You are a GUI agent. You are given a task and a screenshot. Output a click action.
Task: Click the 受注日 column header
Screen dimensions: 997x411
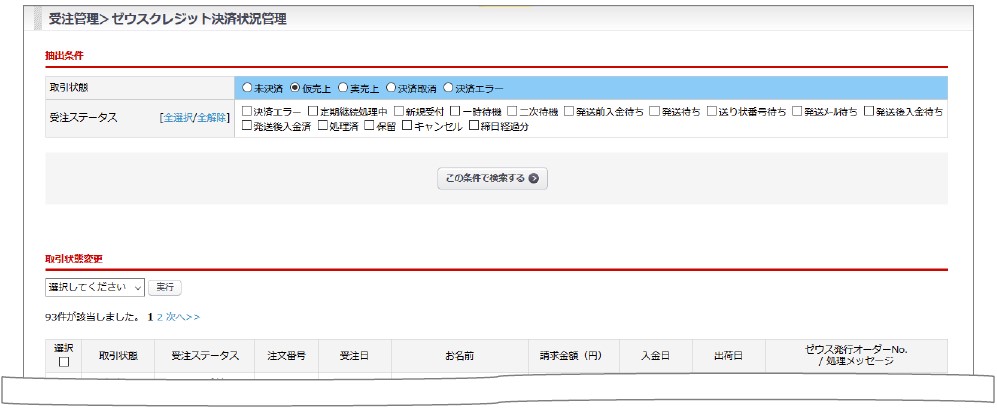[355, 356]
